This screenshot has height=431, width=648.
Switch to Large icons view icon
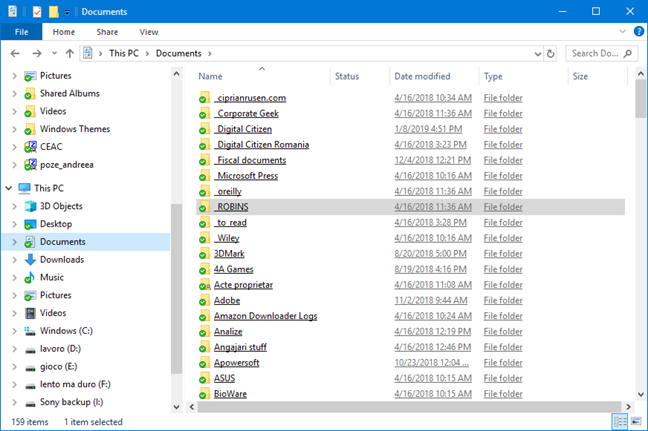[x=636, y=422]
